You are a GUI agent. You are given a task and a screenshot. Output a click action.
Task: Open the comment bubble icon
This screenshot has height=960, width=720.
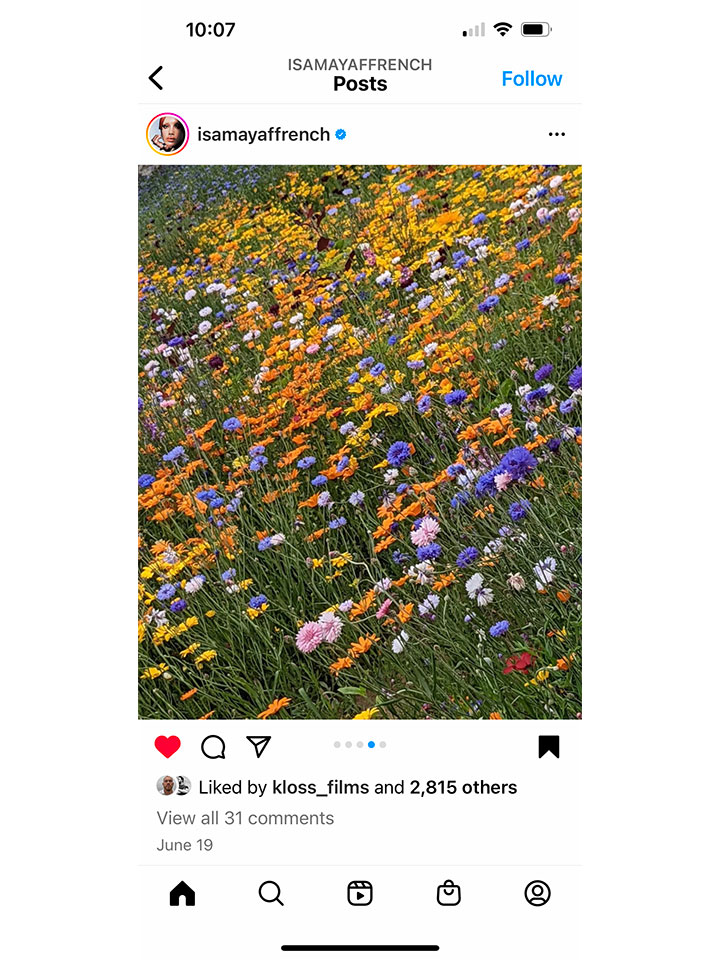pos(213,747)
